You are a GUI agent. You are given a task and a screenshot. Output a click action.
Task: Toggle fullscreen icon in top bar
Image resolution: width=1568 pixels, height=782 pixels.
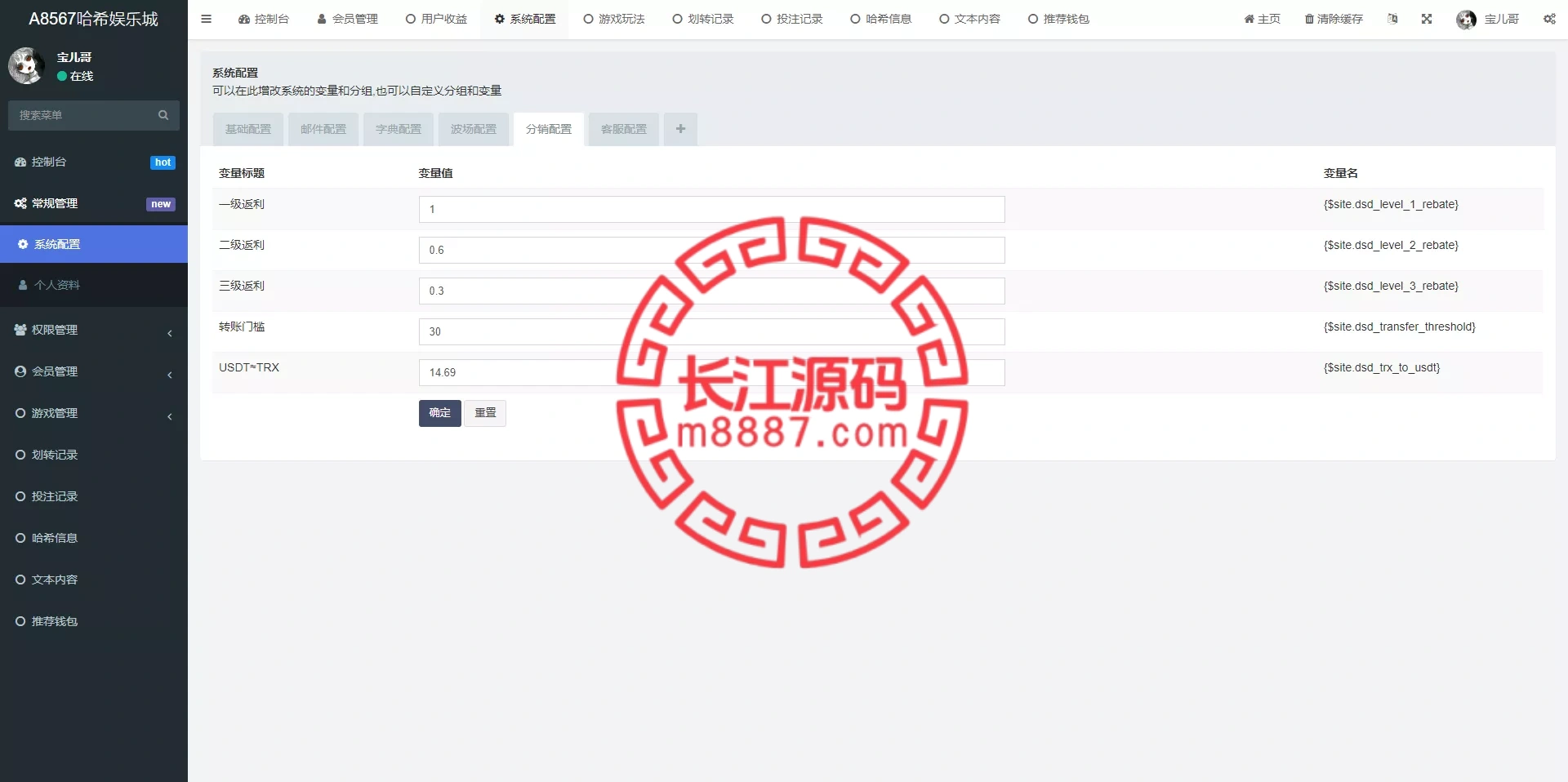(x=1427, y=19)
